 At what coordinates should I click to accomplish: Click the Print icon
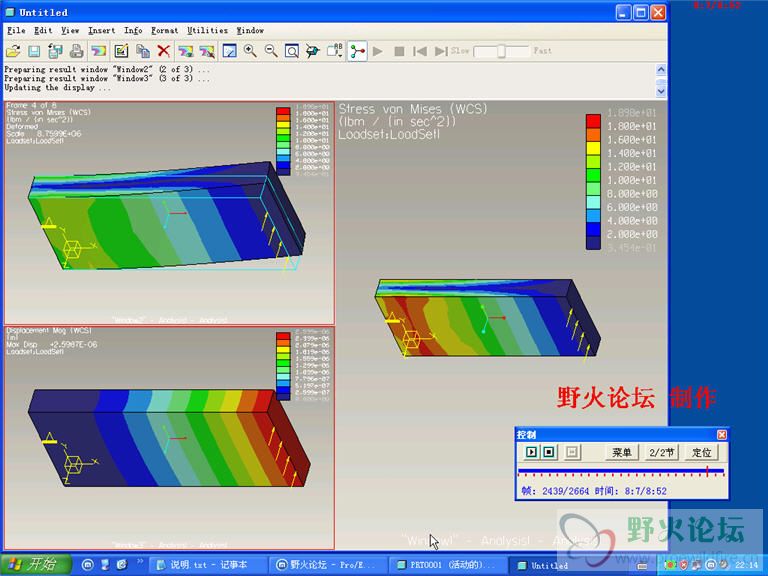[76, 51]
